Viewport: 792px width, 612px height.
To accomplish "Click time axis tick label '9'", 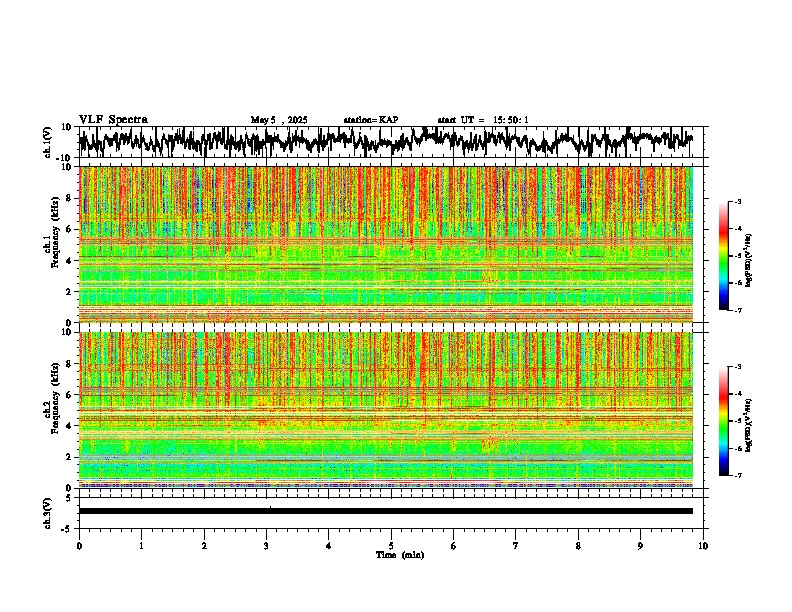I will pos(640,546).
